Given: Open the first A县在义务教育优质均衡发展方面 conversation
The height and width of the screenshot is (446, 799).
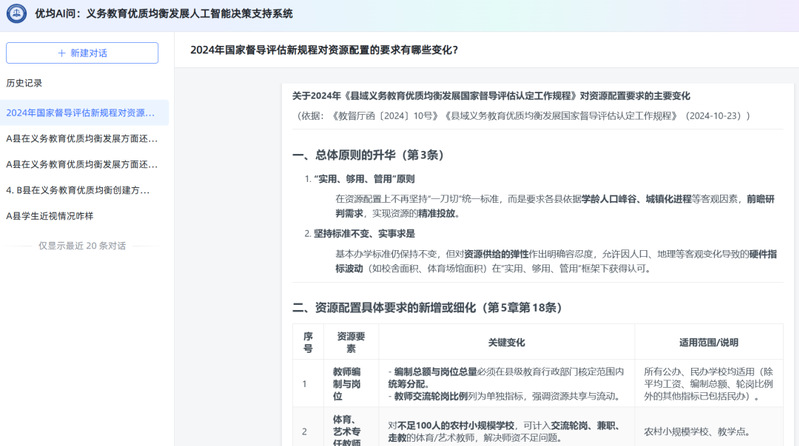Looking at the screenshot, I should (x=82, y=138).
